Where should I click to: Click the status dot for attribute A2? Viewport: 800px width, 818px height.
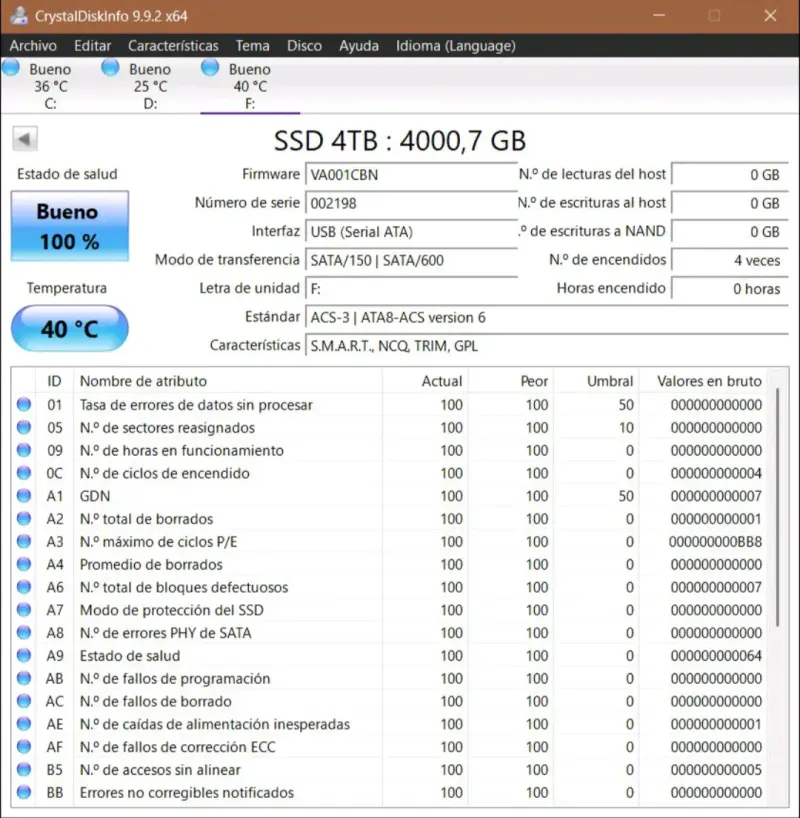pyautogui.click(x=24, y=519)
